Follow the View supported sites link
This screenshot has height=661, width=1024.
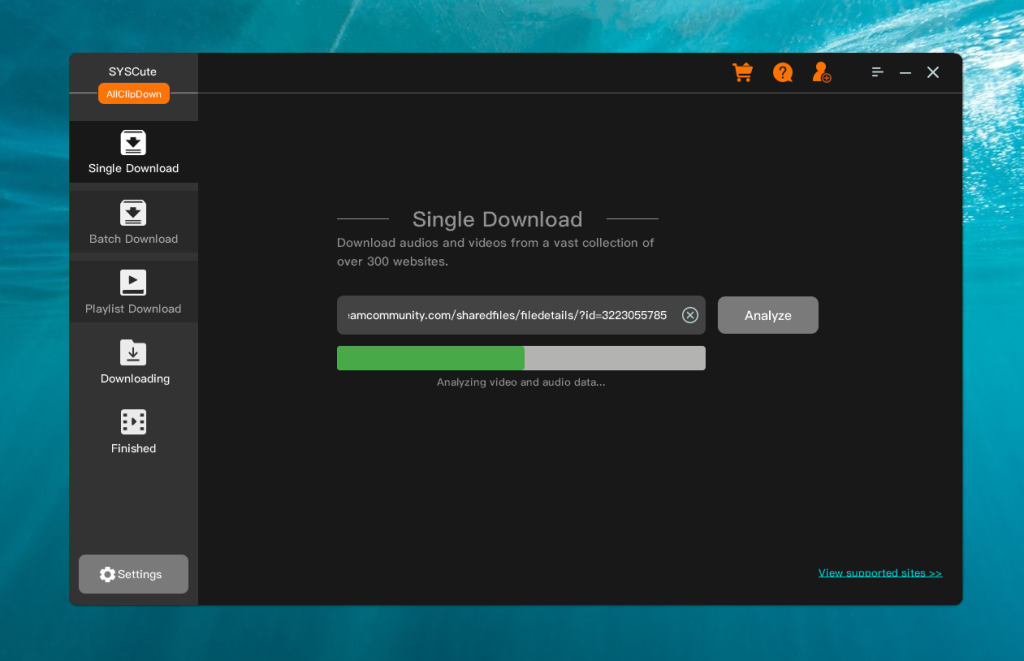[x=880, y=572]
